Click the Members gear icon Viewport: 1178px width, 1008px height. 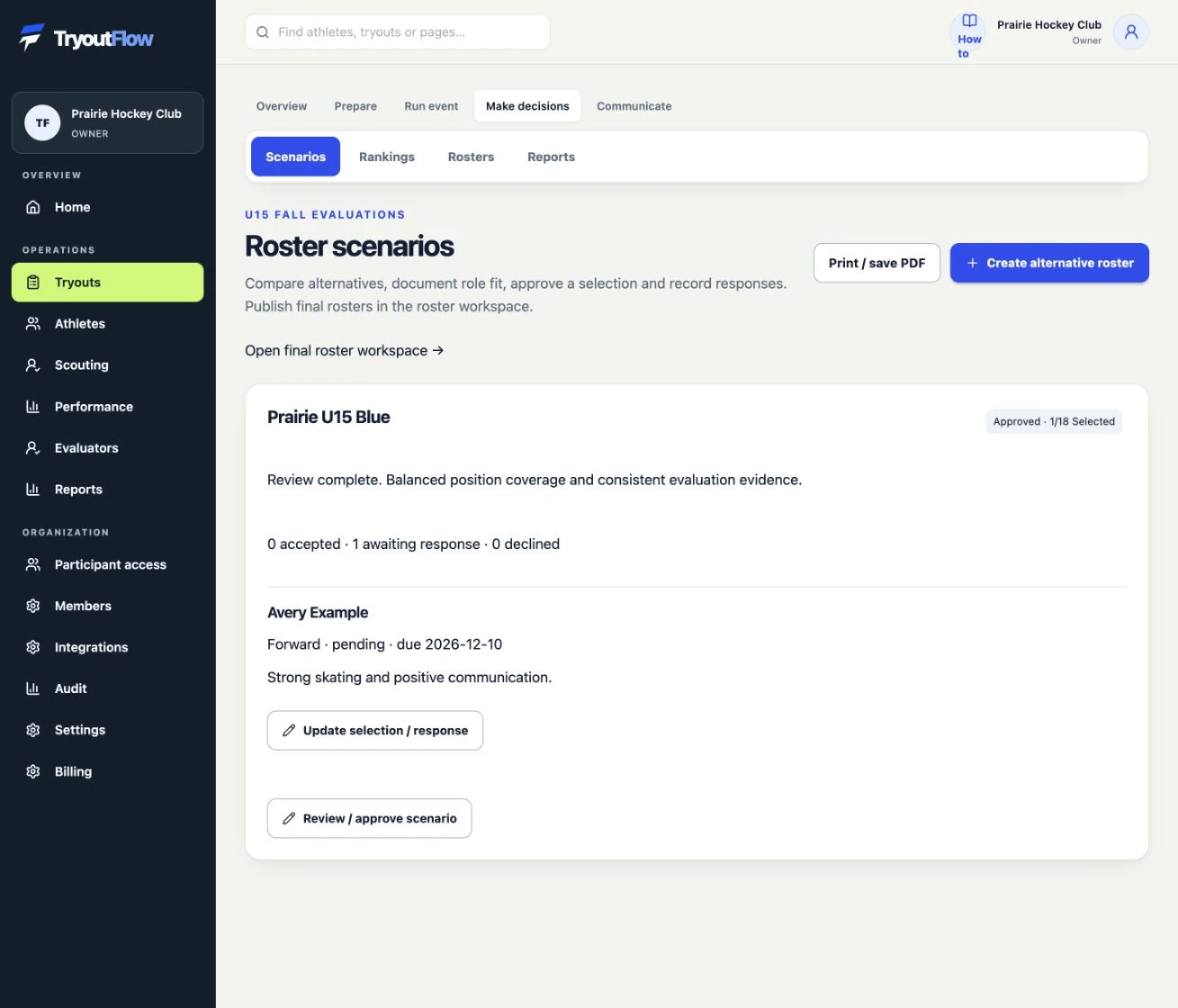[x=33, y=607]
